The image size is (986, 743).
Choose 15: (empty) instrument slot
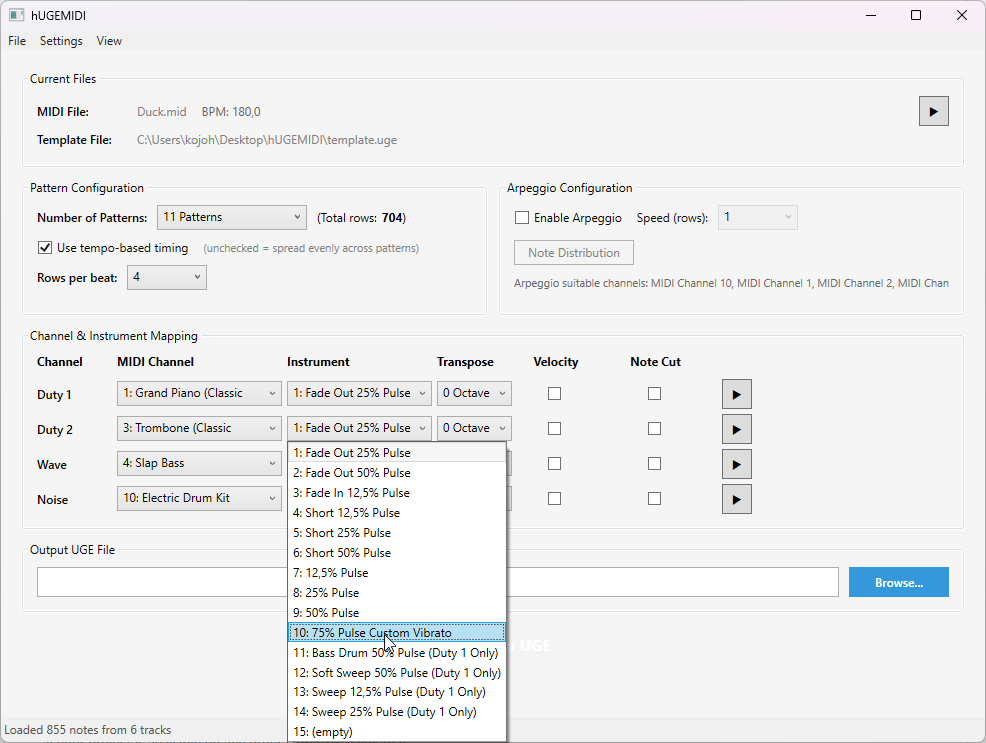point(397,732)
